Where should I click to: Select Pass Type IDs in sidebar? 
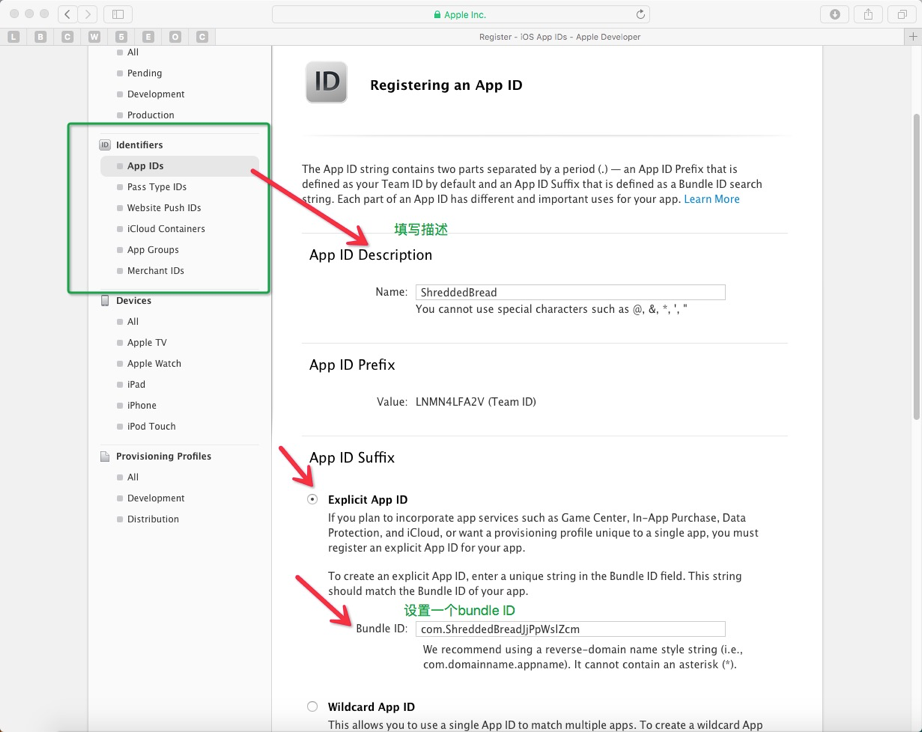pos(156,186)
